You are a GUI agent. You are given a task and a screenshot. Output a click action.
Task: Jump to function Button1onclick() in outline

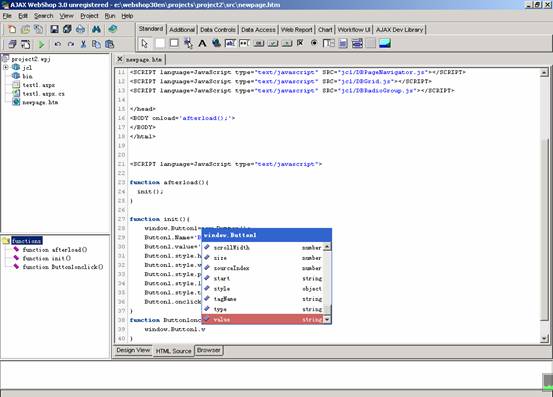63,267
